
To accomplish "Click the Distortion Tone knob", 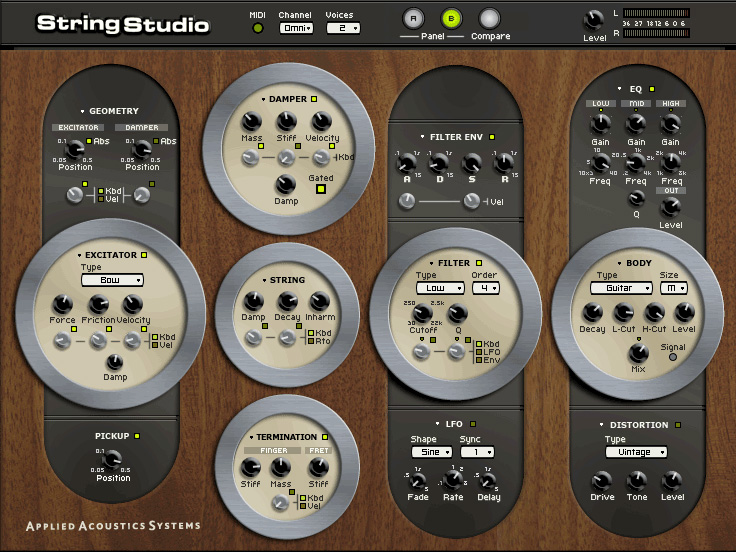I will click(x=637, y=481).
